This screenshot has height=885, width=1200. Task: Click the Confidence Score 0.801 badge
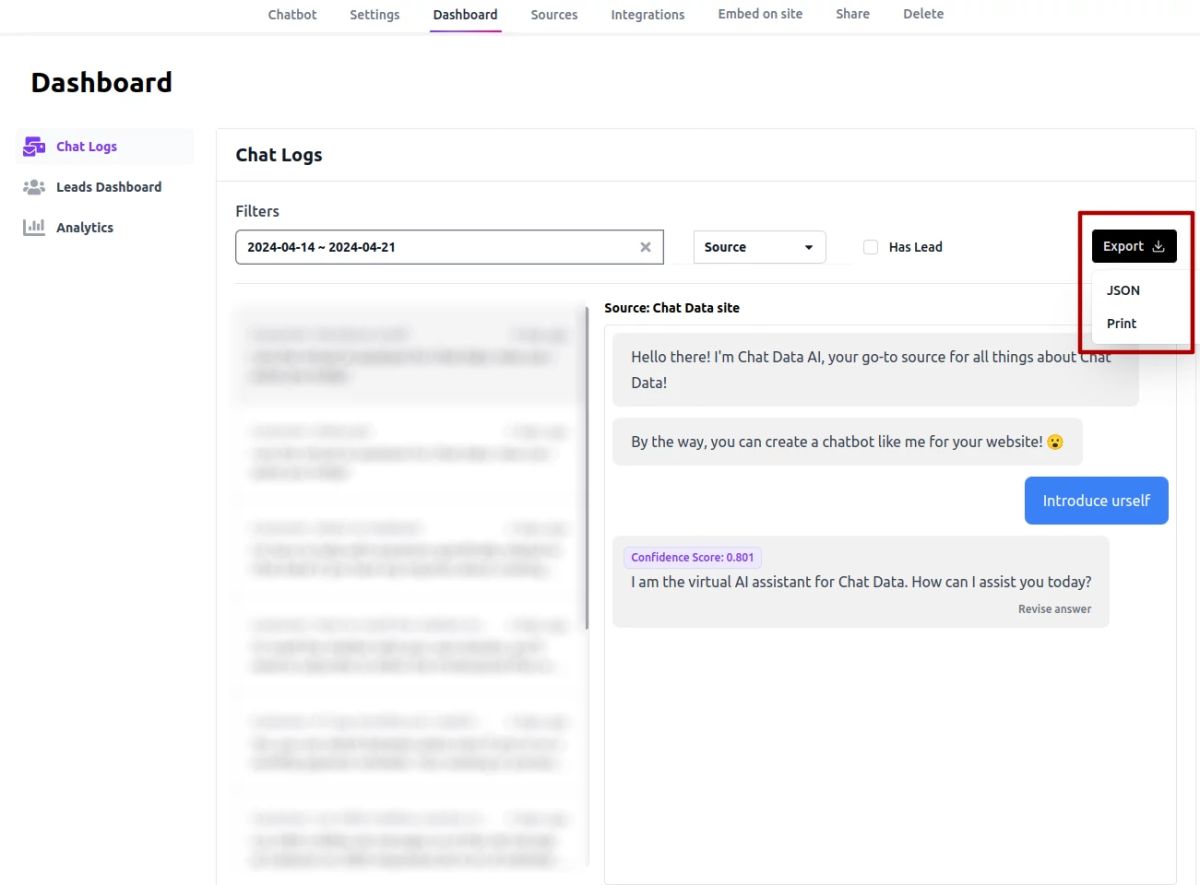(x=692, y=557)
